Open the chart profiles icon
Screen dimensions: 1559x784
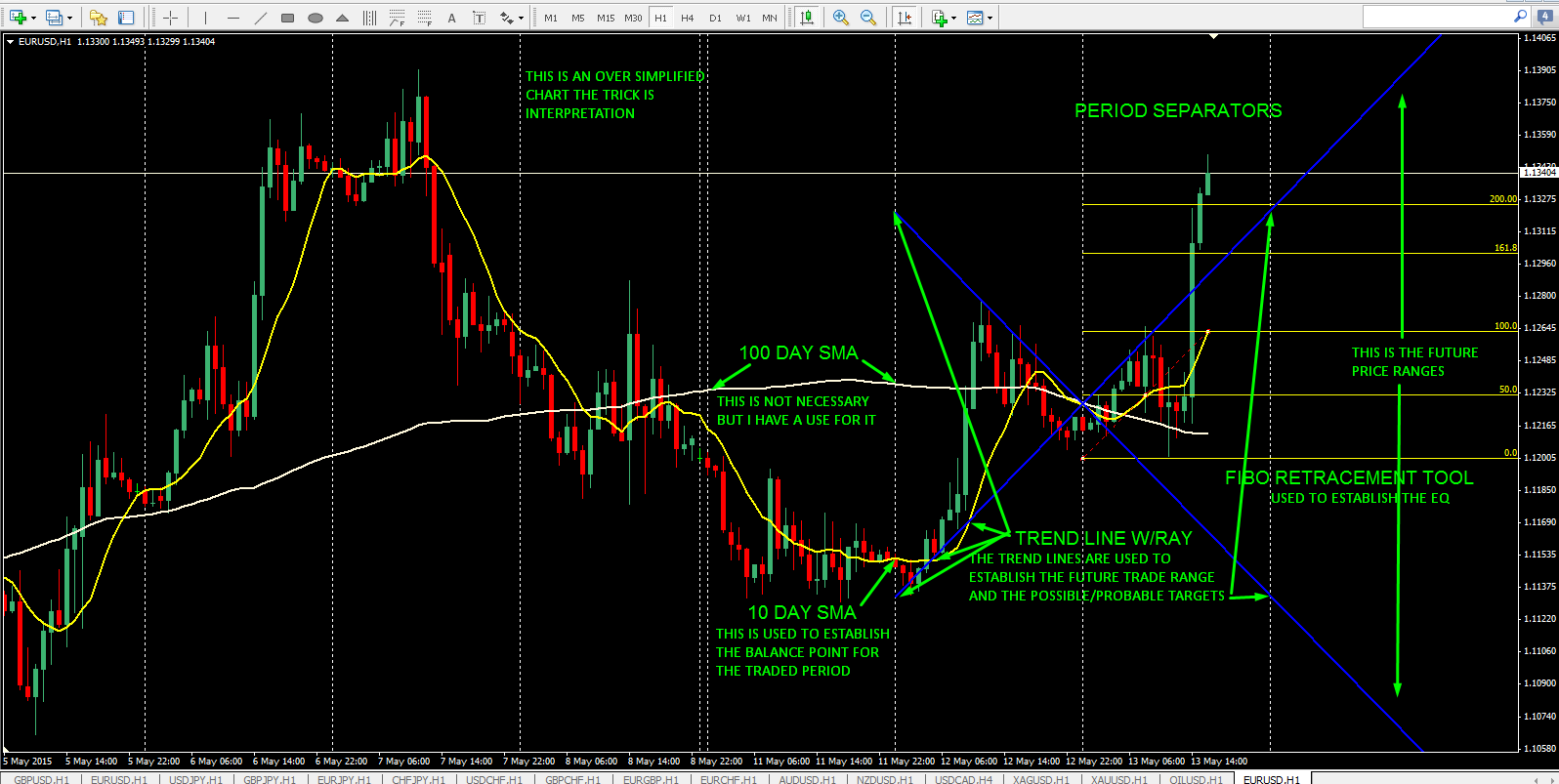click(x=54, y=18)
